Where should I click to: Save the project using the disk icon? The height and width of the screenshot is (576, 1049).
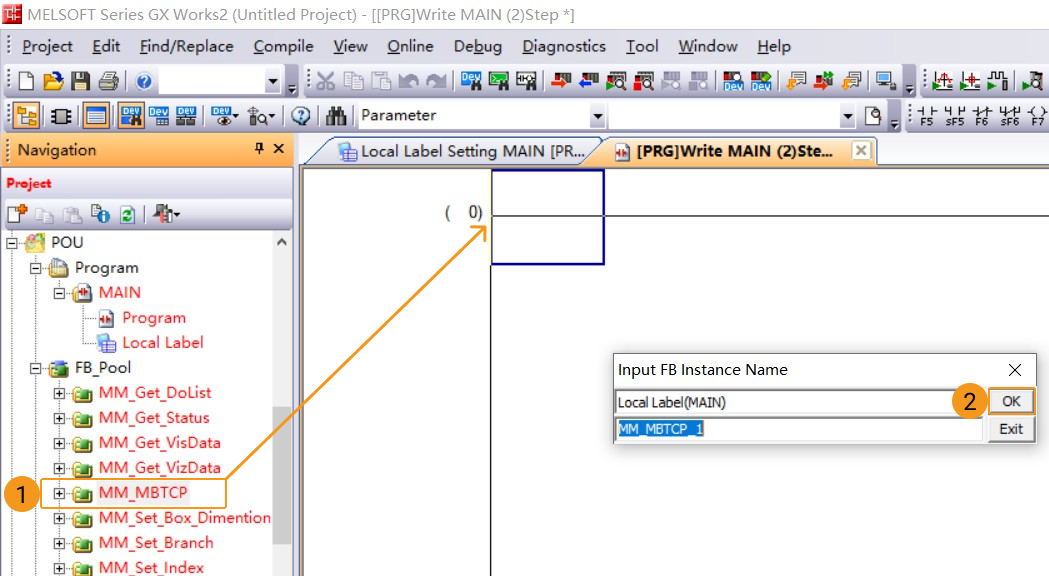[x=78, y=81]
